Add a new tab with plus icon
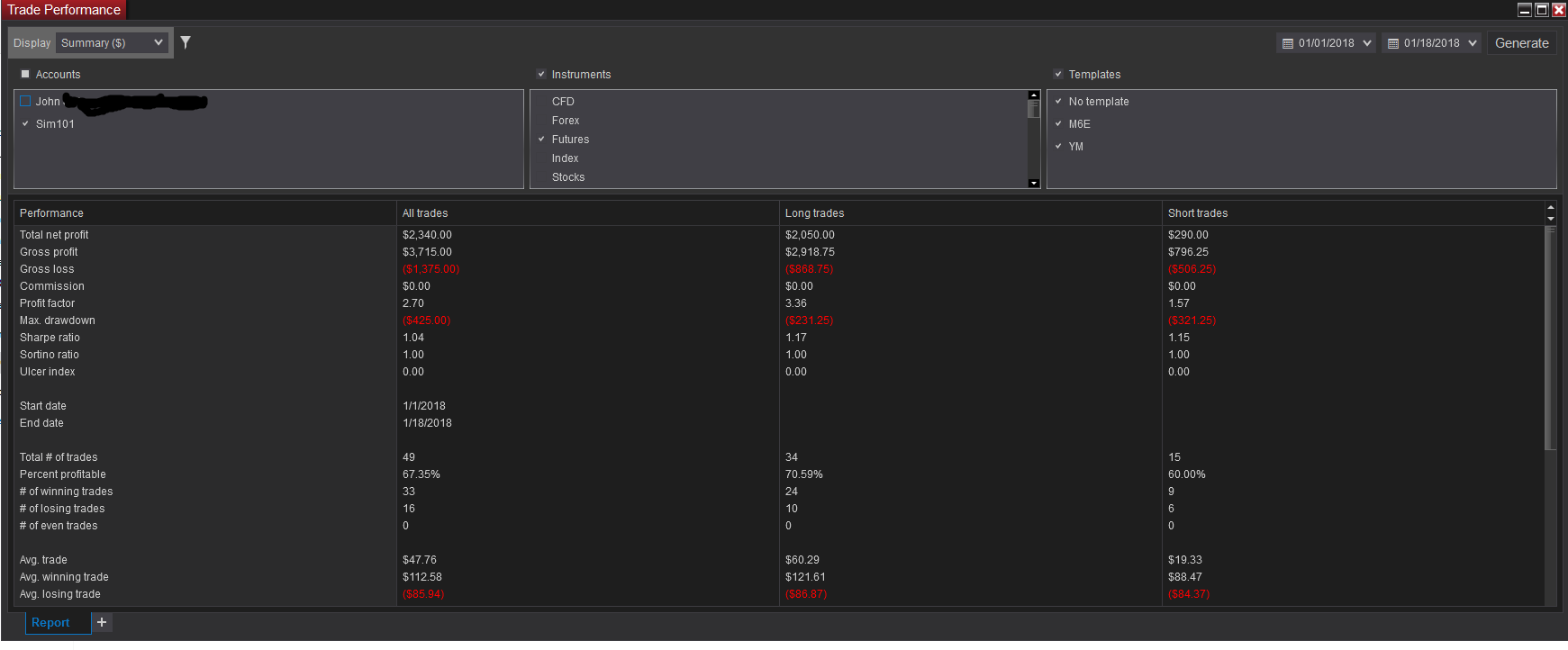The width and height of the screenshot is (1568, 650). pyautogui.click(x=102, y=622)
